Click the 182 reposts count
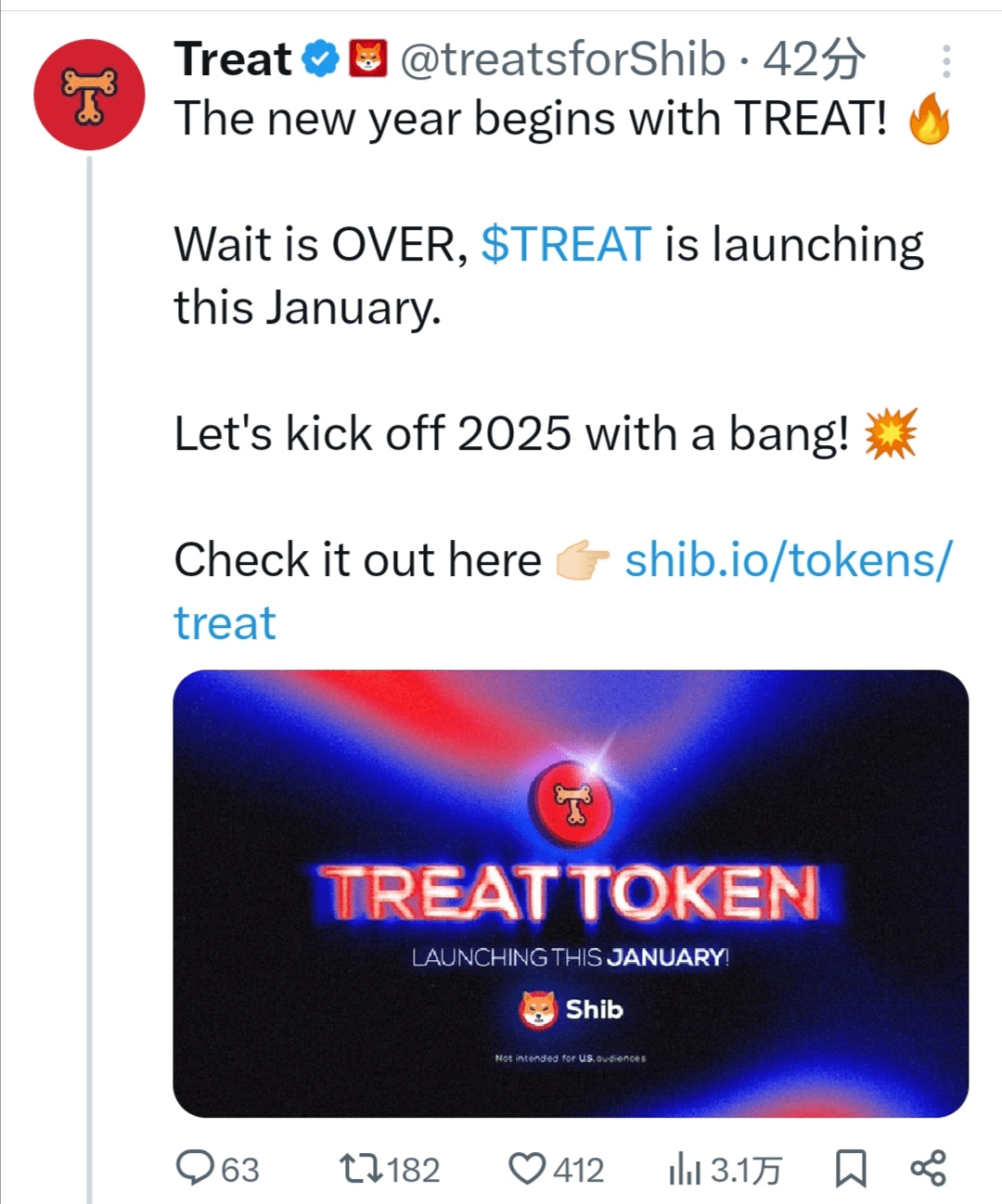This screenshot has height=1204, width=1002. point(414,1170)
